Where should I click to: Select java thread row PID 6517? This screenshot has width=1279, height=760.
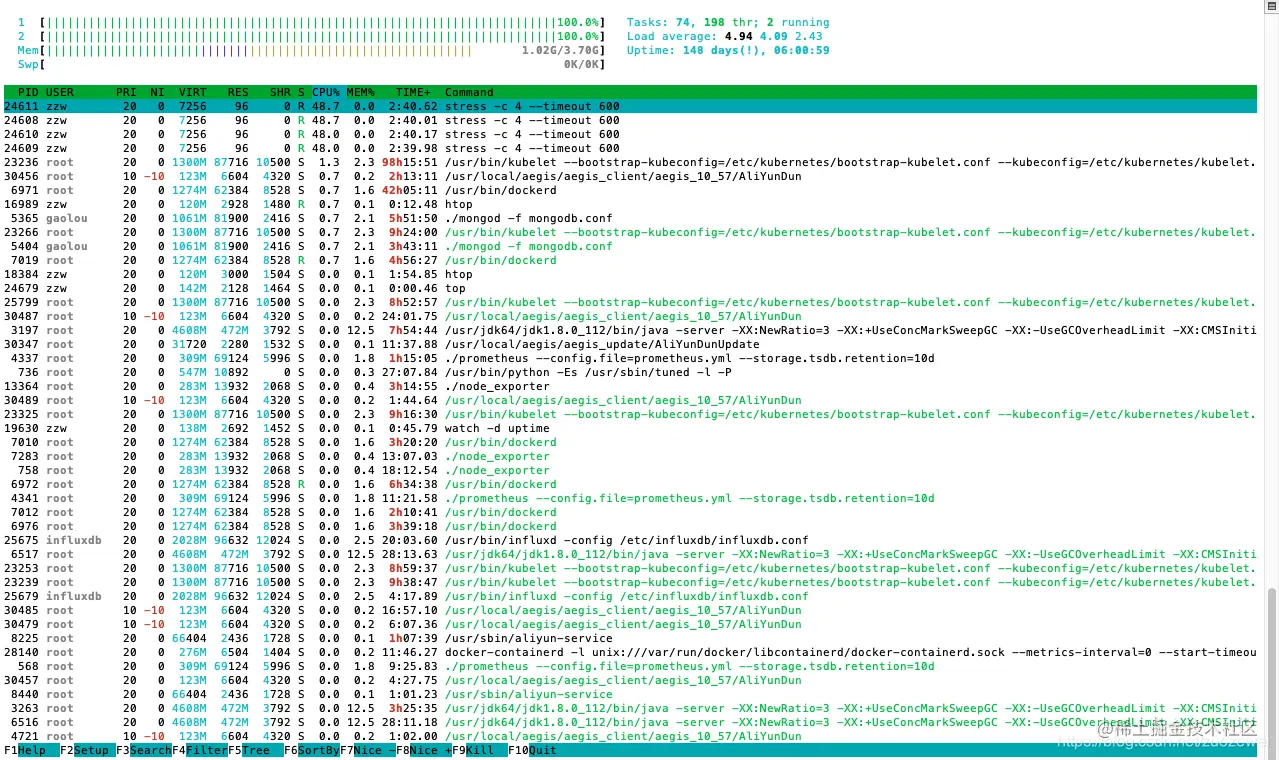630,554
